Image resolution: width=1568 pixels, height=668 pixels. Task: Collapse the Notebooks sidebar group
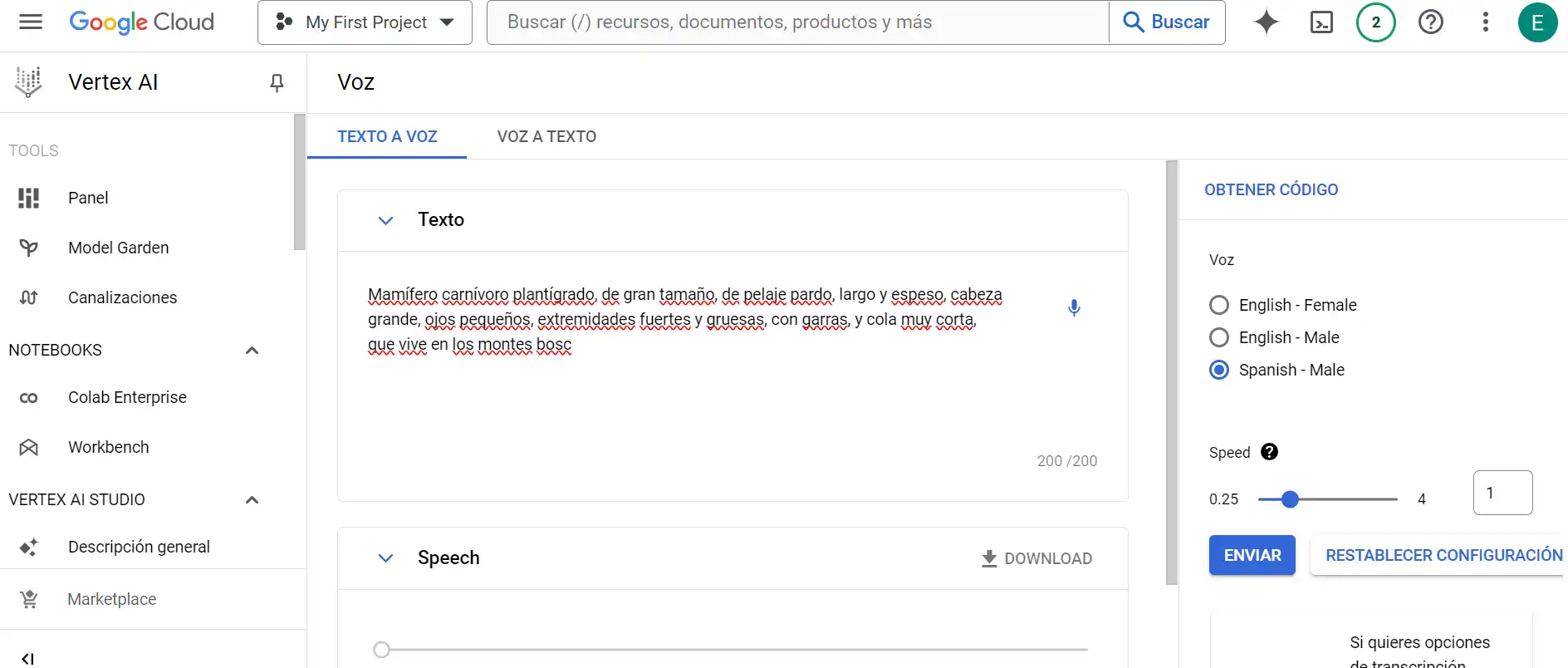click(x=252, y=351)
